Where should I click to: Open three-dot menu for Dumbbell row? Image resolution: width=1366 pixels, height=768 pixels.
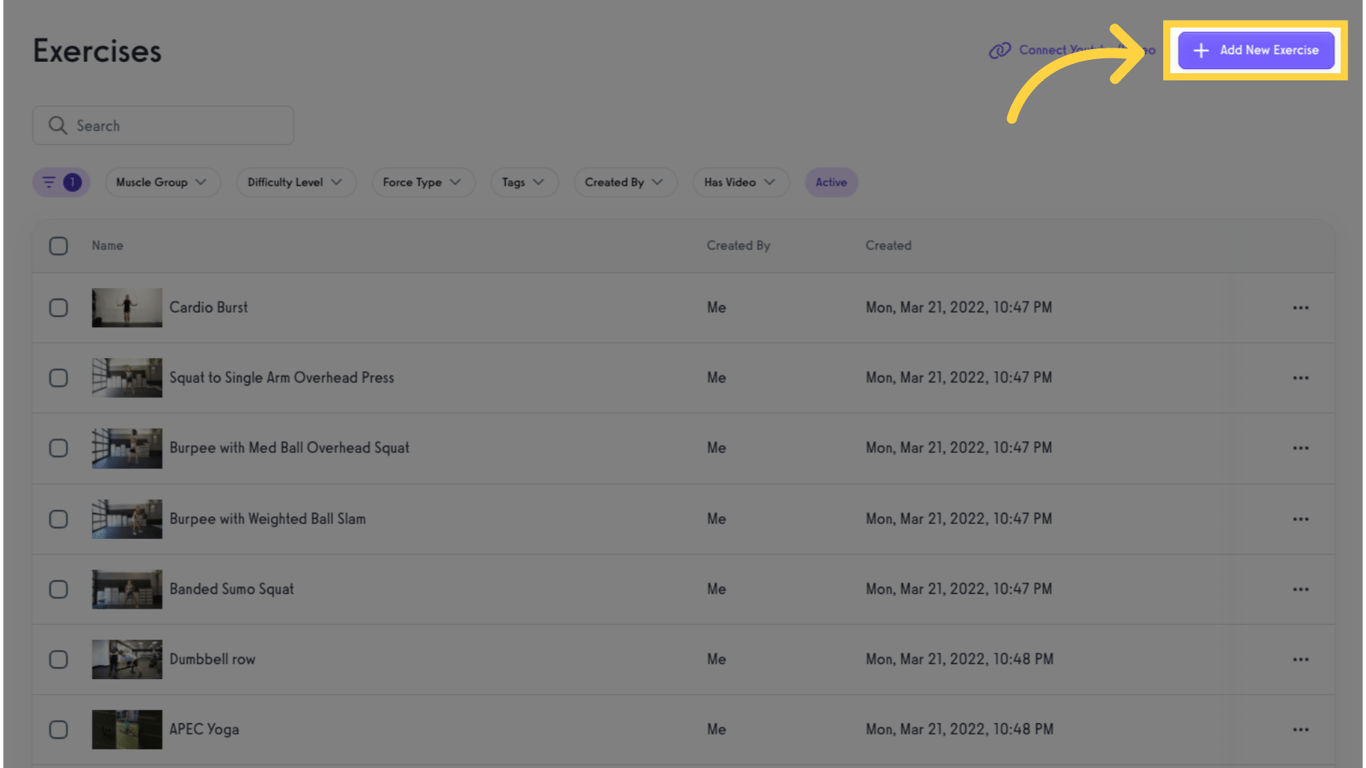coord(1300,660)
